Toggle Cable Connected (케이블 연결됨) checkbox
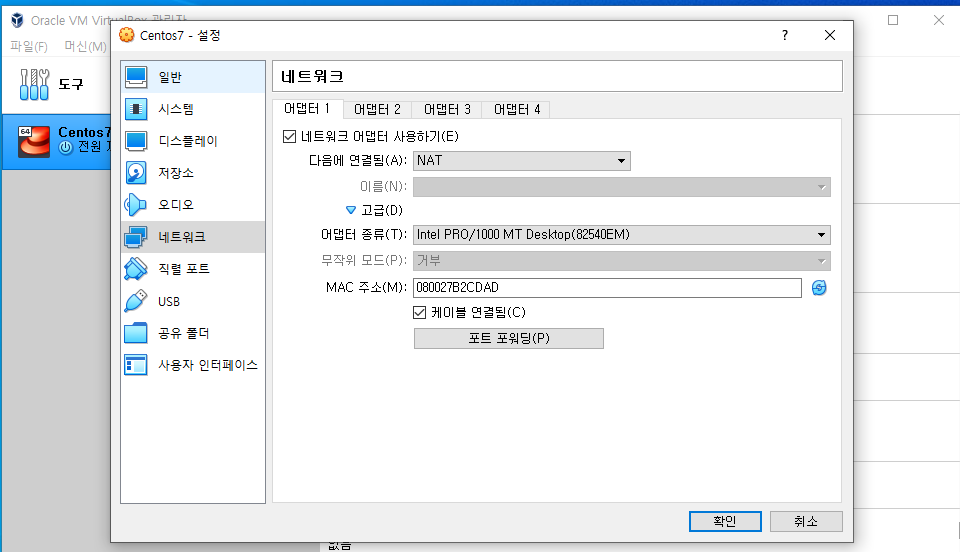The height and width of the screenshot is (552, 960). [x=419, y=313]
